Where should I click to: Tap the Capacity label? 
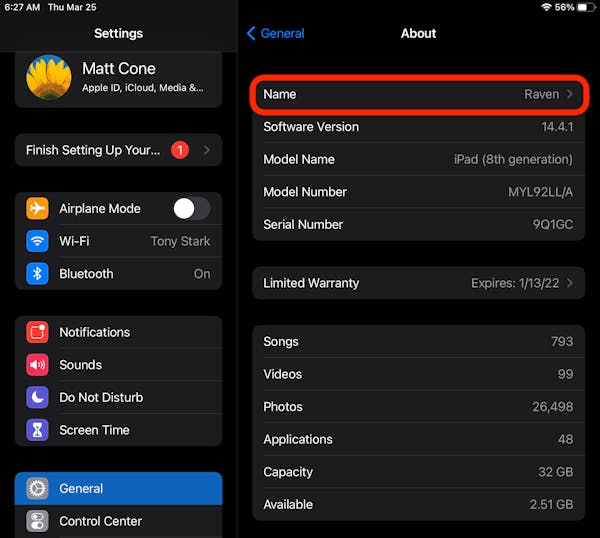(288, 472)
